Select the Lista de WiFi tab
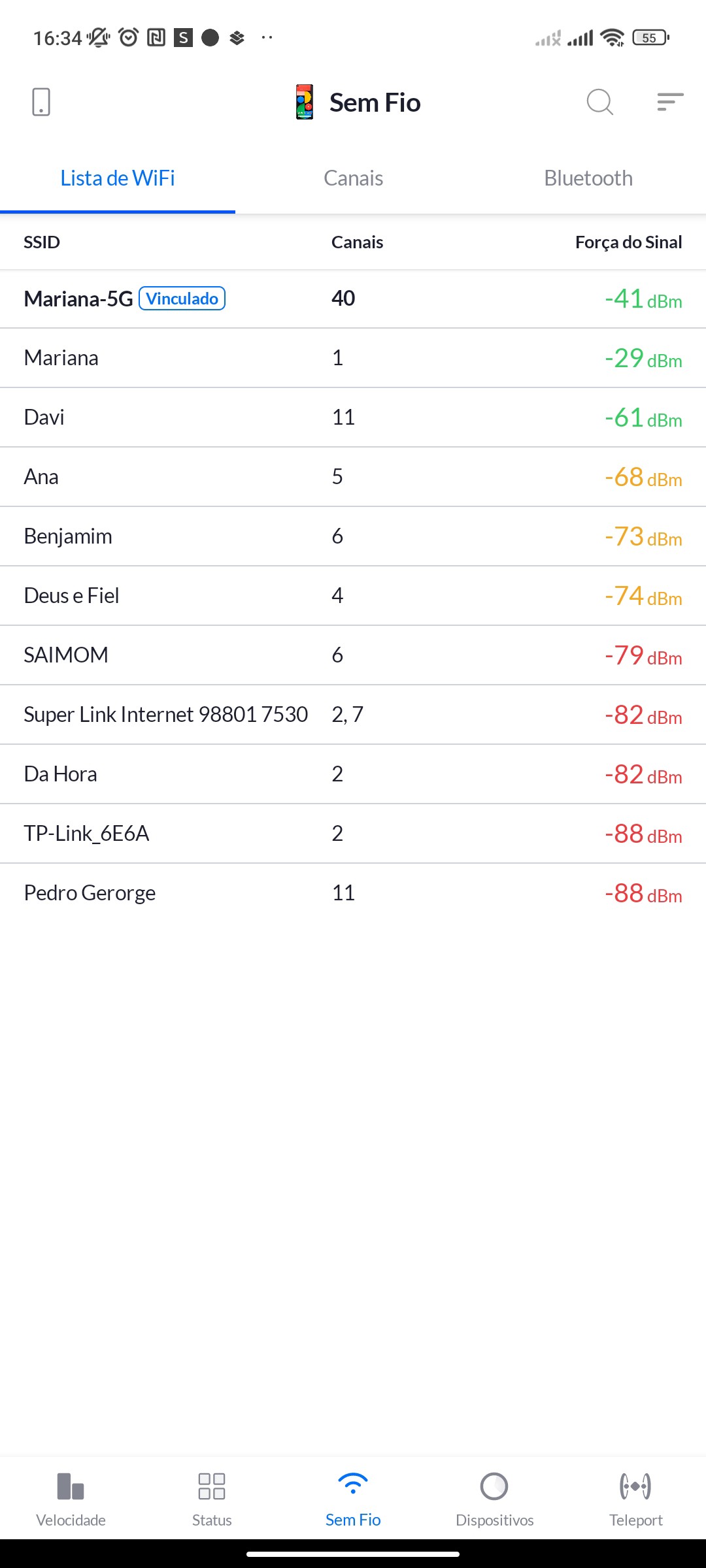Viewport: 706px width, 1568px height. tap(118, 178)
